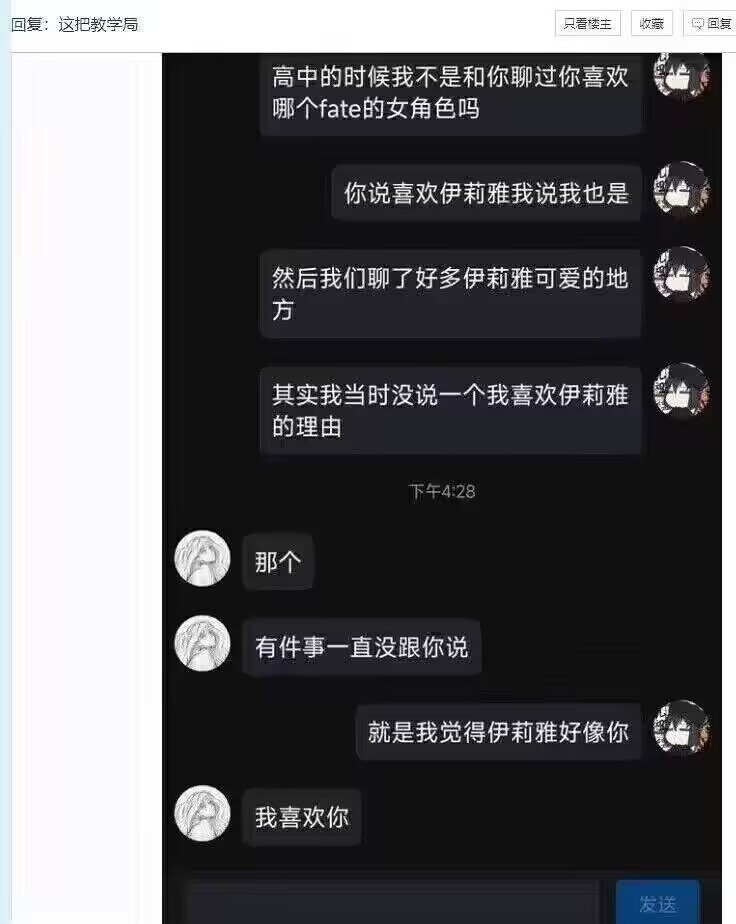Click the chat screenshot image thumbnail
The height and width of the screenshot is (924, 736).
[x=442, y=489]
